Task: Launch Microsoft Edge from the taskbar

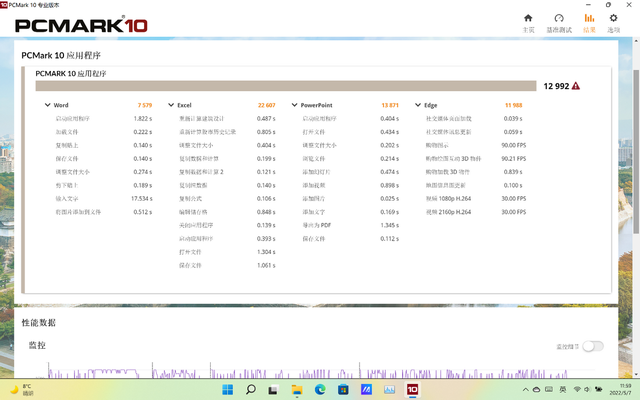Action: (320, 389)
